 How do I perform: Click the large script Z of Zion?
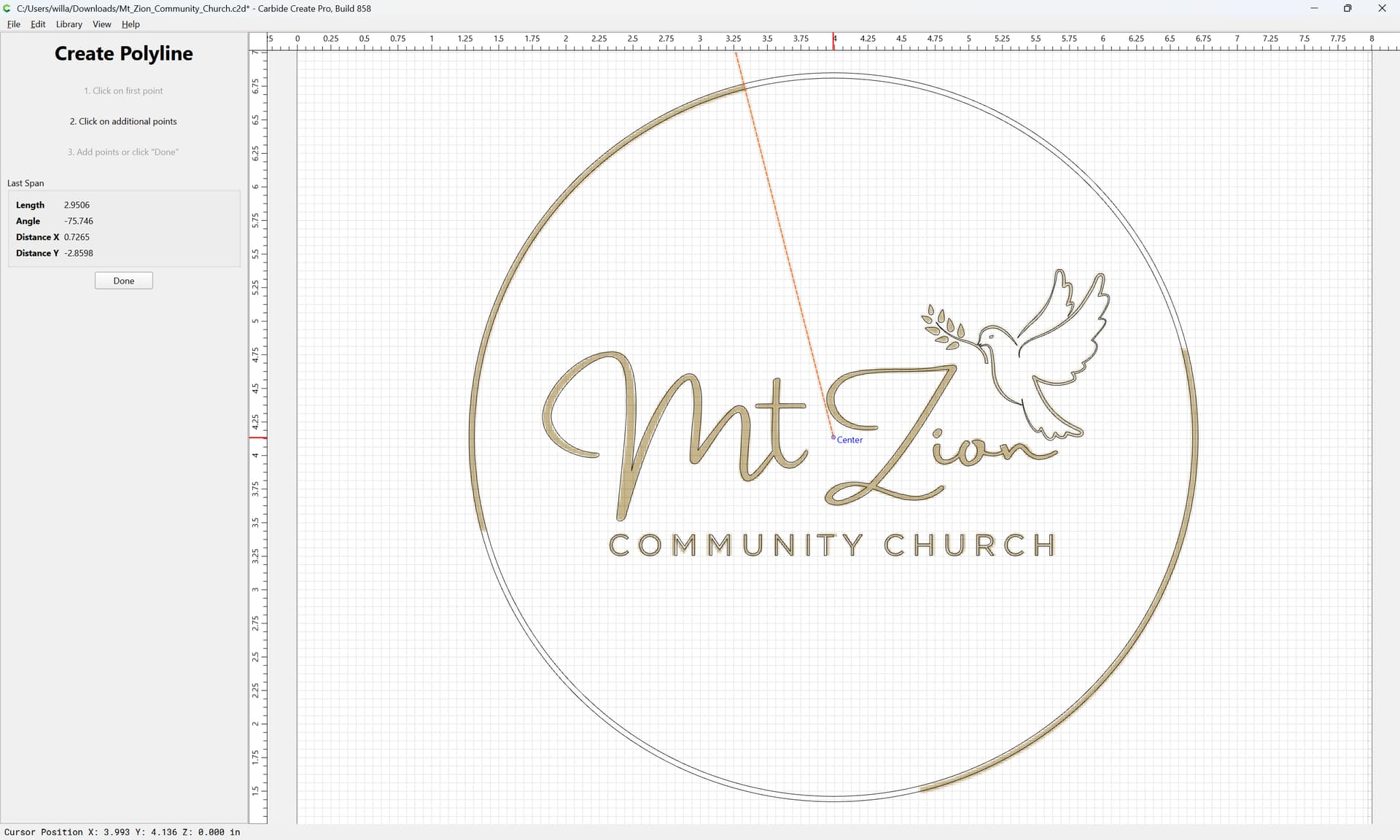click(x=890, y=435)
